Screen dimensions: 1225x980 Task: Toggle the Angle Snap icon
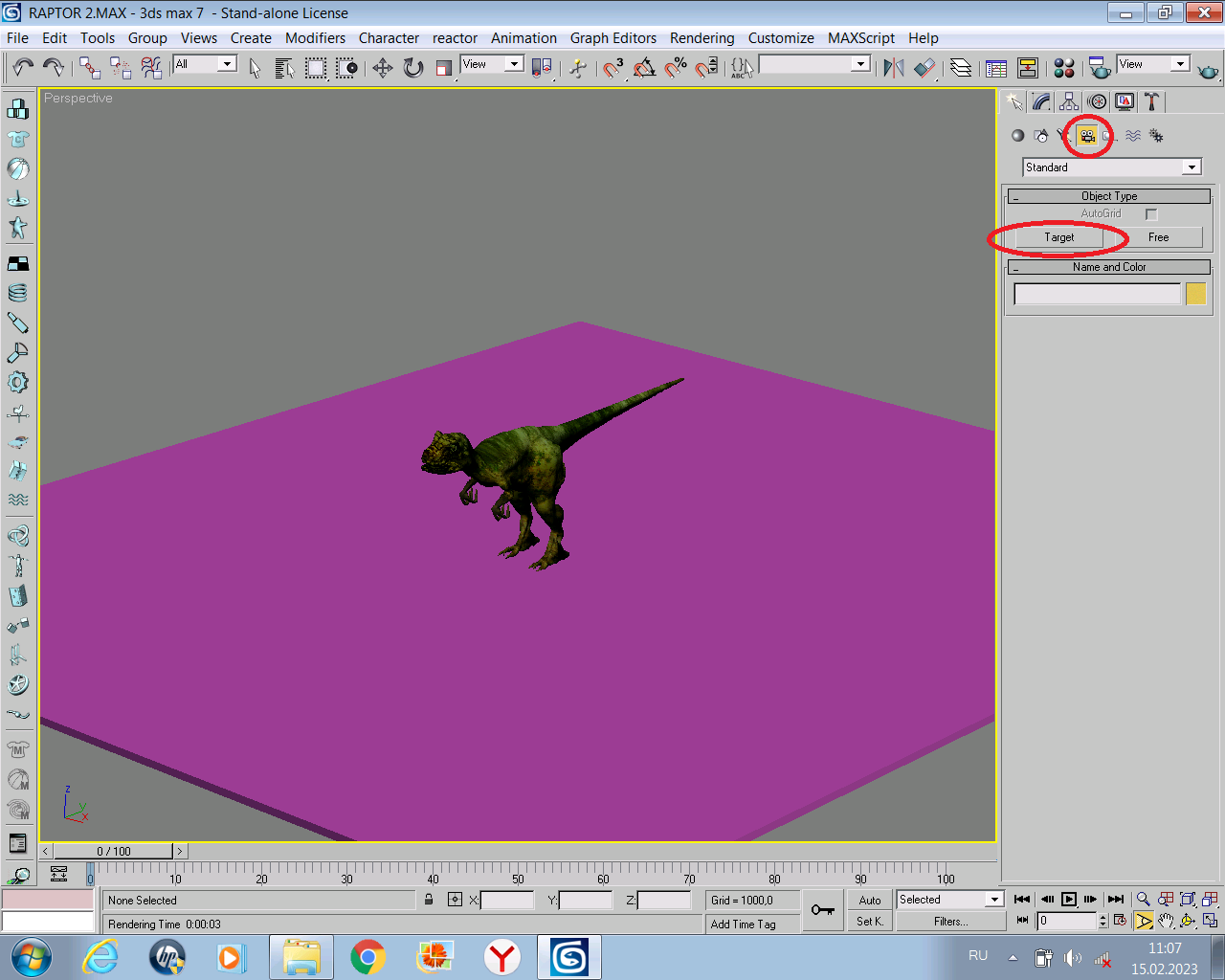pos(644,67)
